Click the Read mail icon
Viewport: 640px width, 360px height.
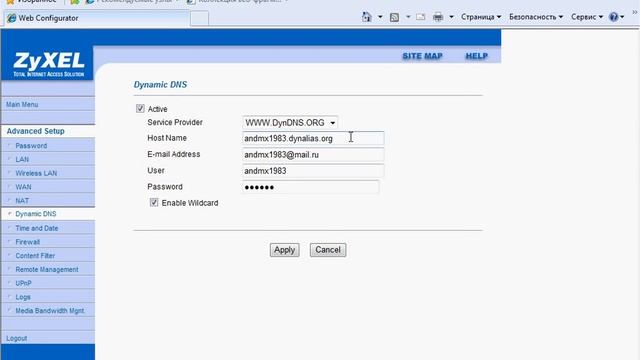click(420, 17)
